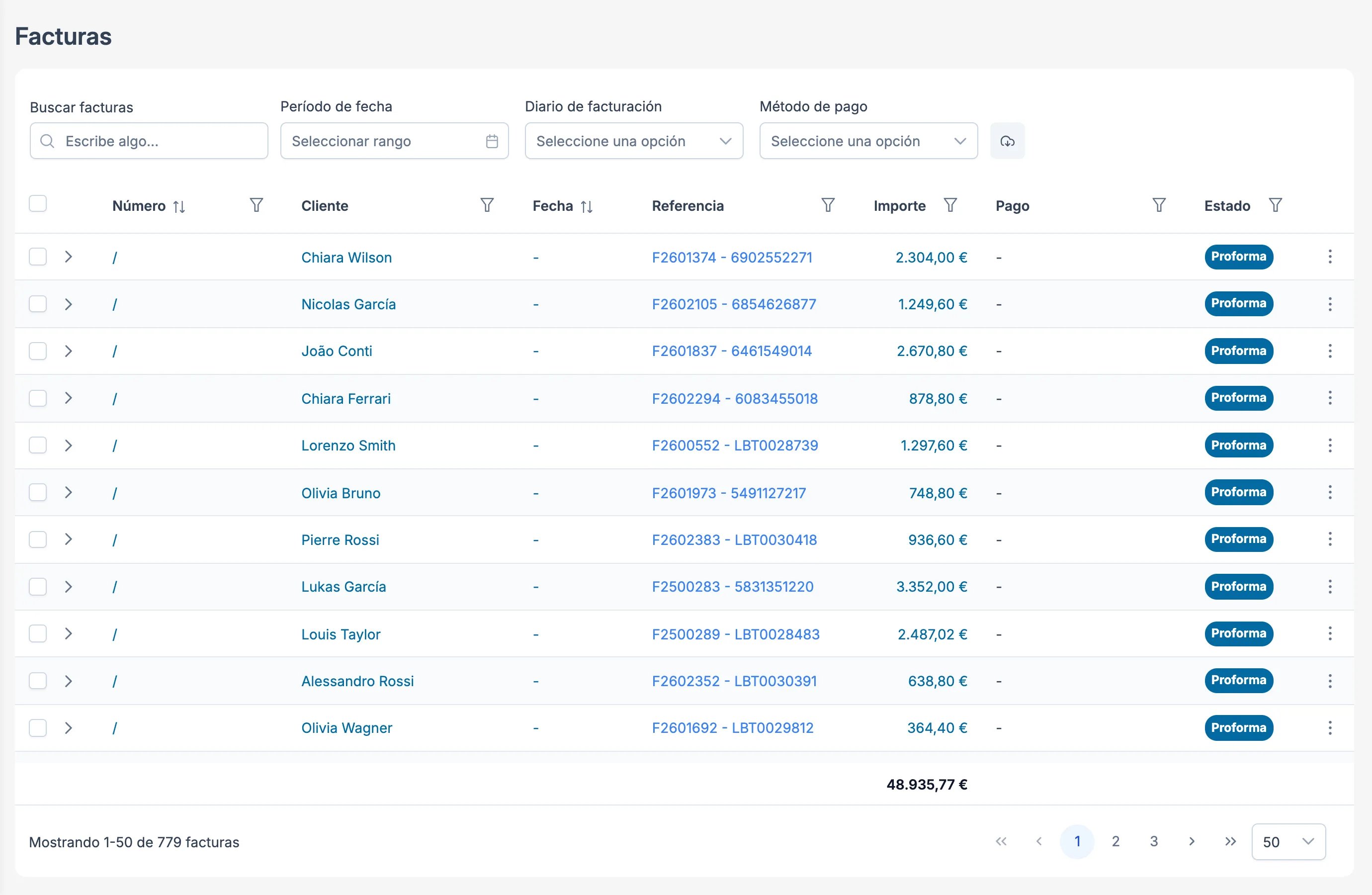The height and width of the screenshot is (895, 1372).
Task: Open the Cliente column filter
Action: pos(487,205)
